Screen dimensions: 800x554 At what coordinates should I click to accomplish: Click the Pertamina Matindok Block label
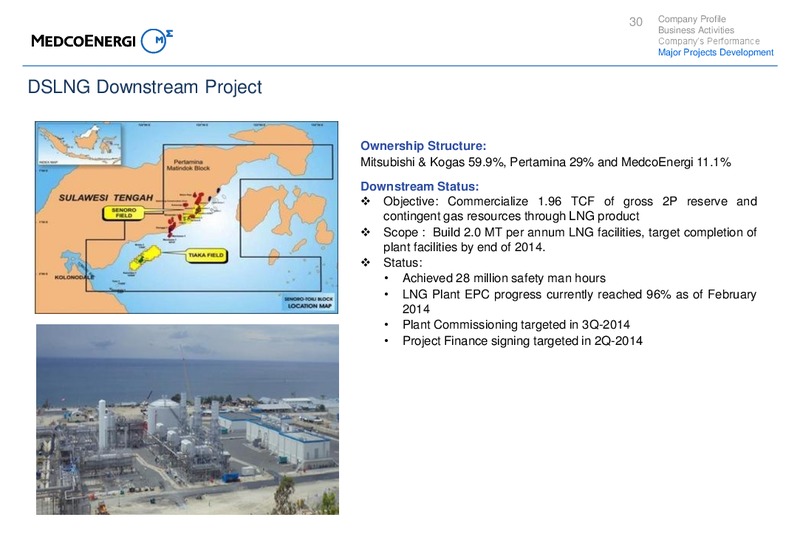[x=188, y=165]
